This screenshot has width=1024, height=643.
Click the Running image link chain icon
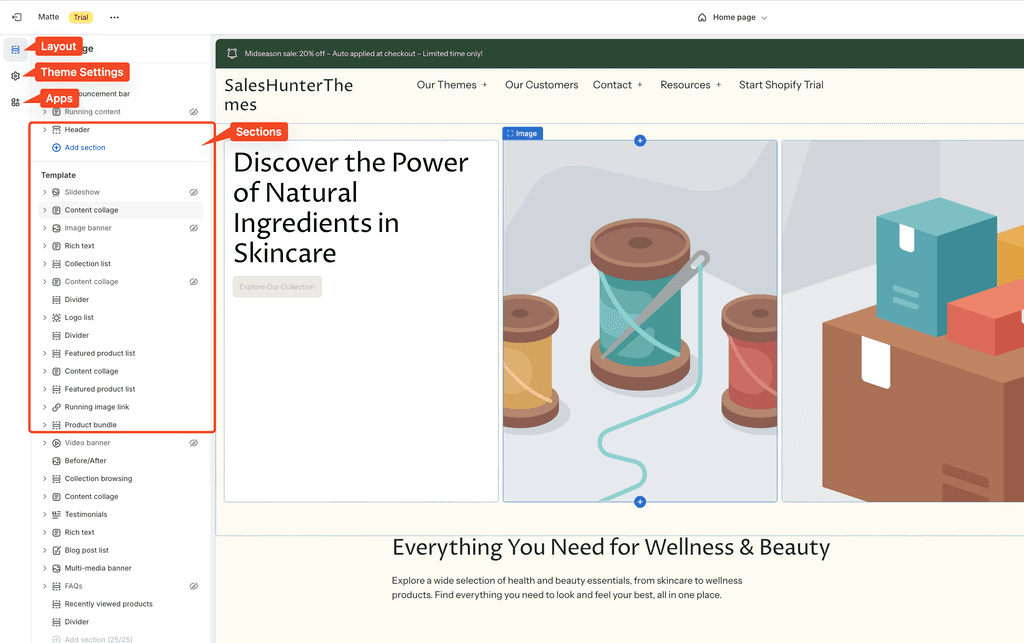click(x=56, y=407)
